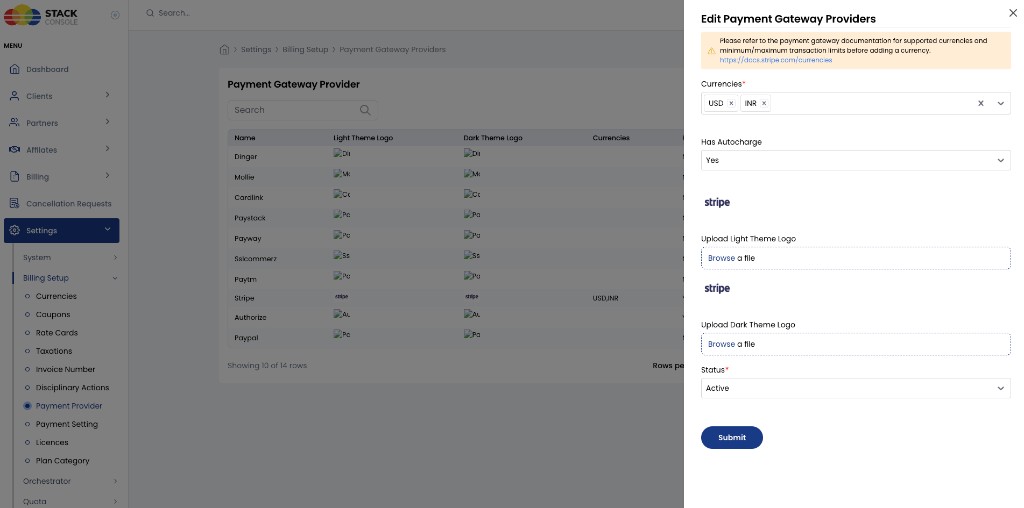1024x508 pixels.
Task: Click the Stripe light theme logo preview
Action: [717, 202]
